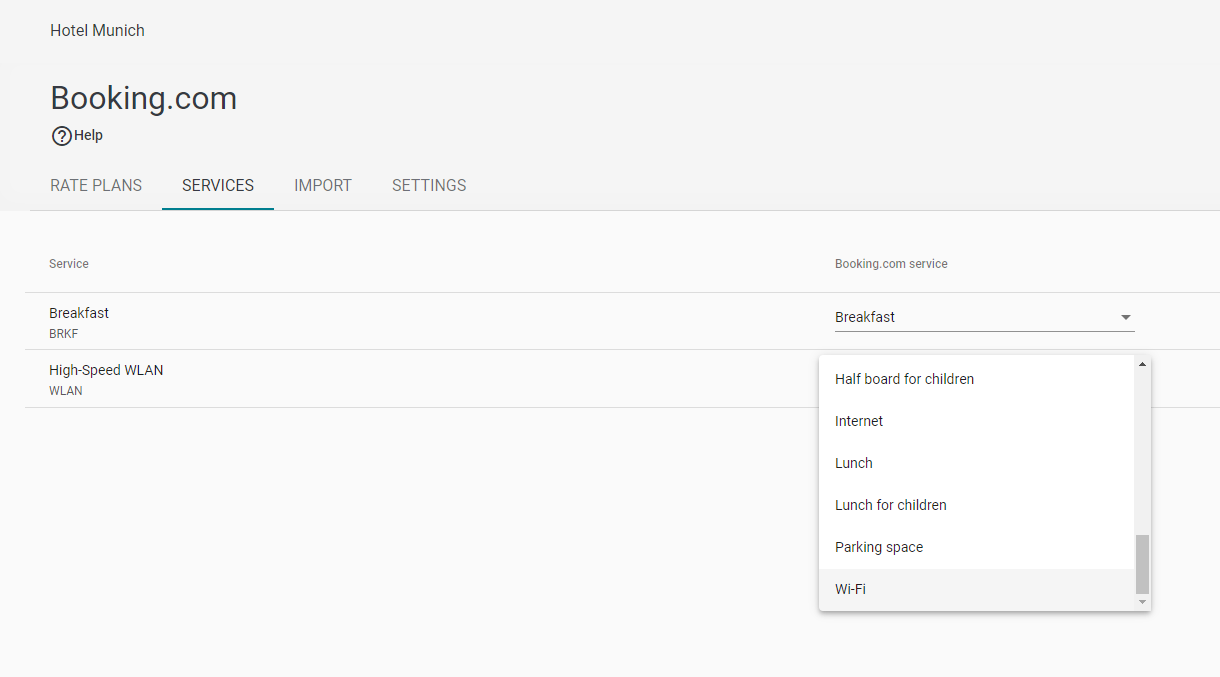Screen dimensions: 1220x677
Task: Open the Help link
Action: pos(77,136)
